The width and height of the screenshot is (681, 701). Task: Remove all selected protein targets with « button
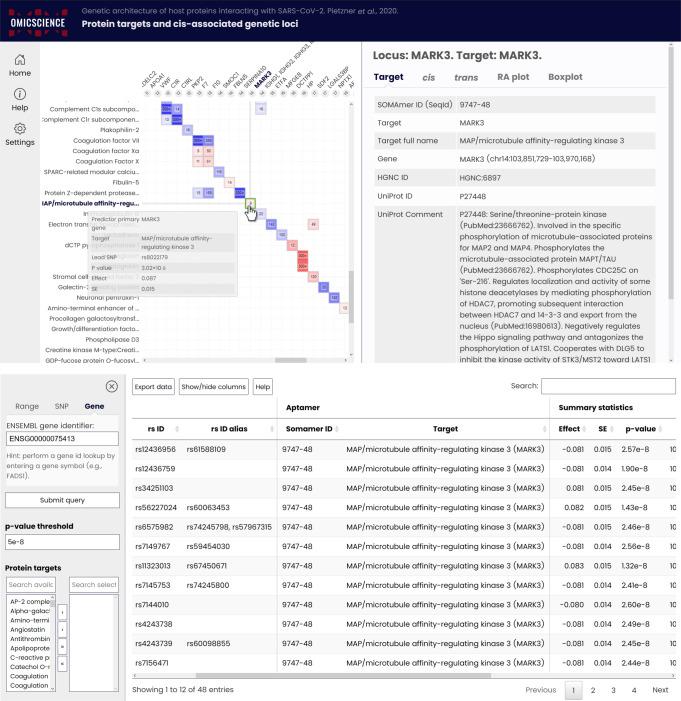click(x=62, y=664)
